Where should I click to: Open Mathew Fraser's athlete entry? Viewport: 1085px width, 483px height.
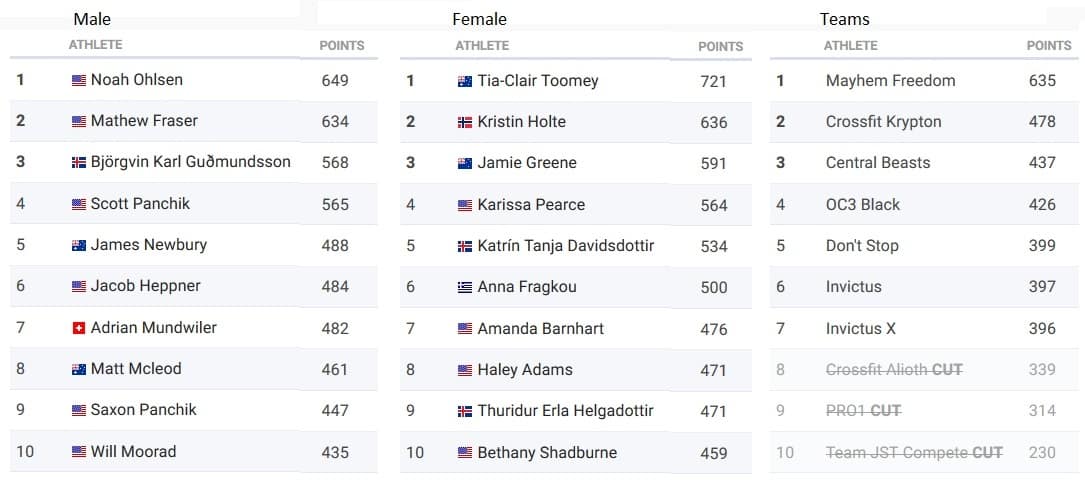(144, 120)
